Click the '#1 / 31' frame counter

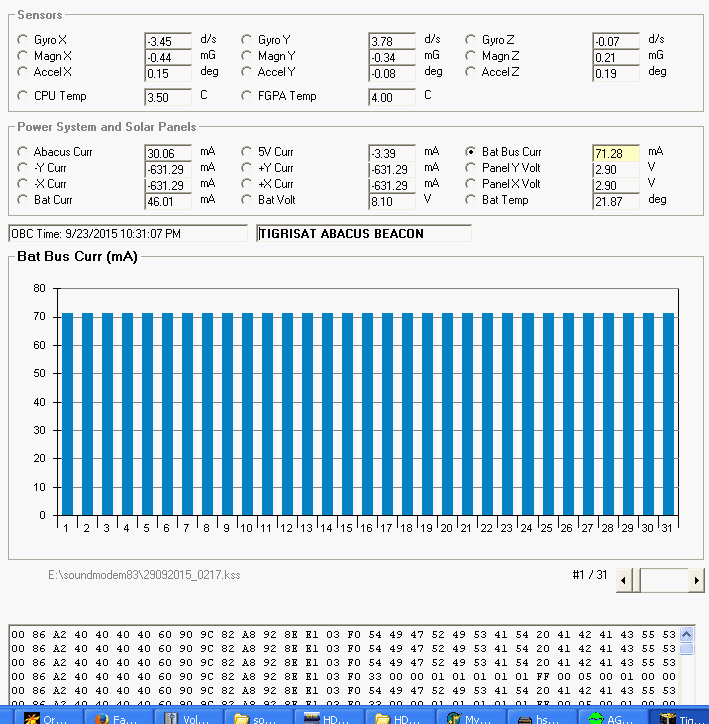pos(589,575)
